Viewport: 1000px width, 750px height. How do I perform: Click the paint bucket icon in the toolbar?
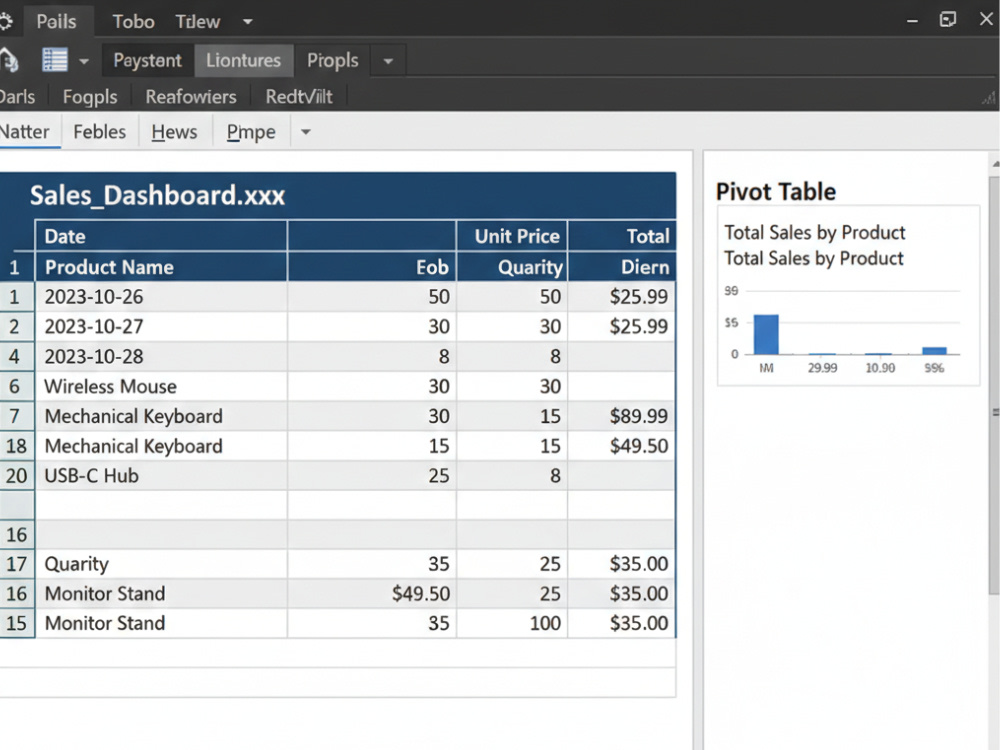click(x=9, y=61)
